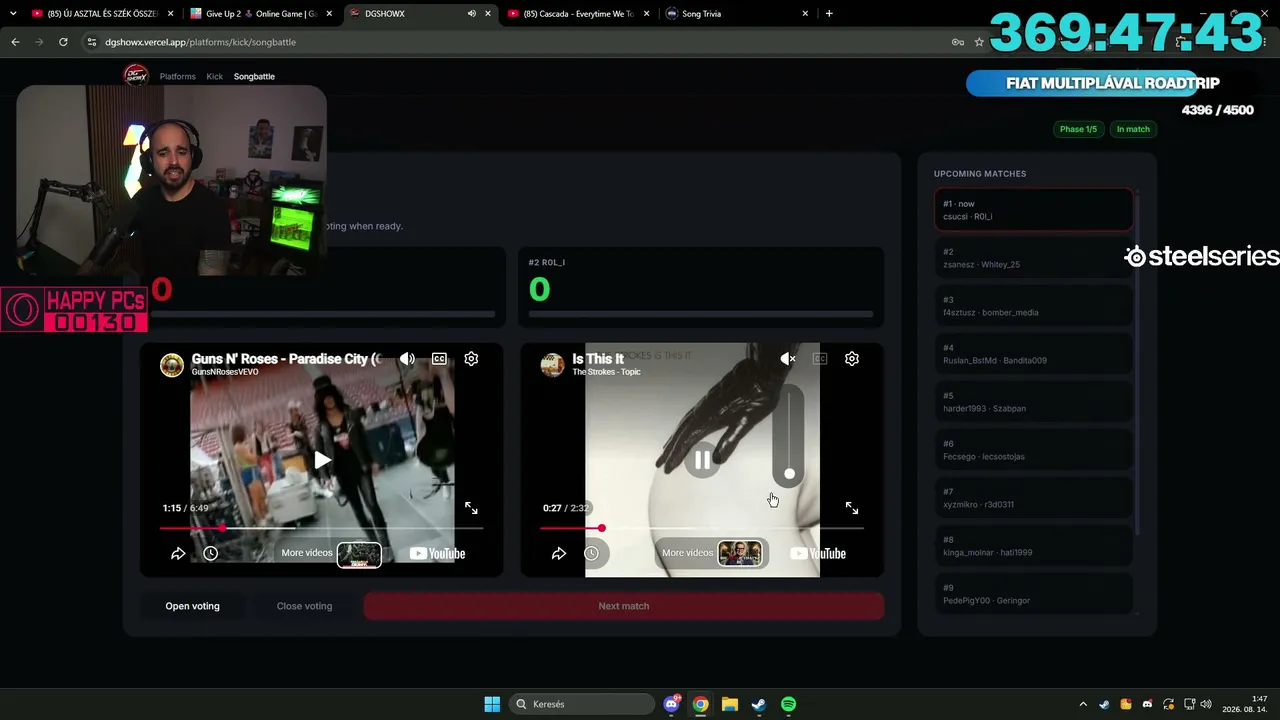This screenshot has width=1280, height=720.
Task: Select upcoming match #3 f4sztusz vs bomber_media
Action: [1033, 306]
